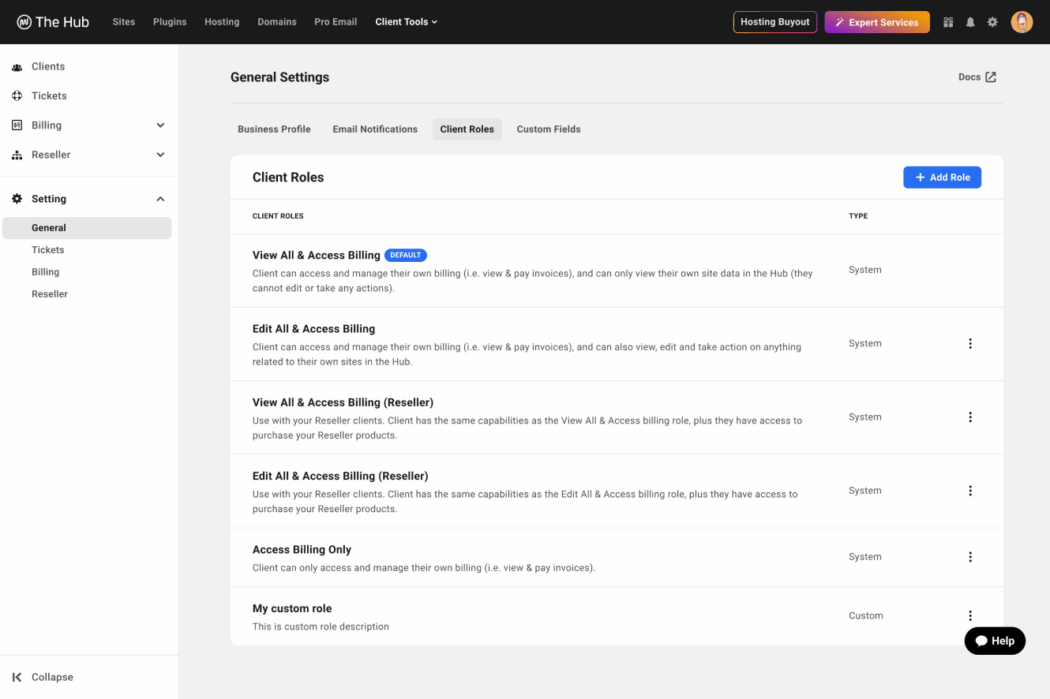1050x699 pixels.
Task: Click the settings gear in the top bar
Action: point(992,21)
